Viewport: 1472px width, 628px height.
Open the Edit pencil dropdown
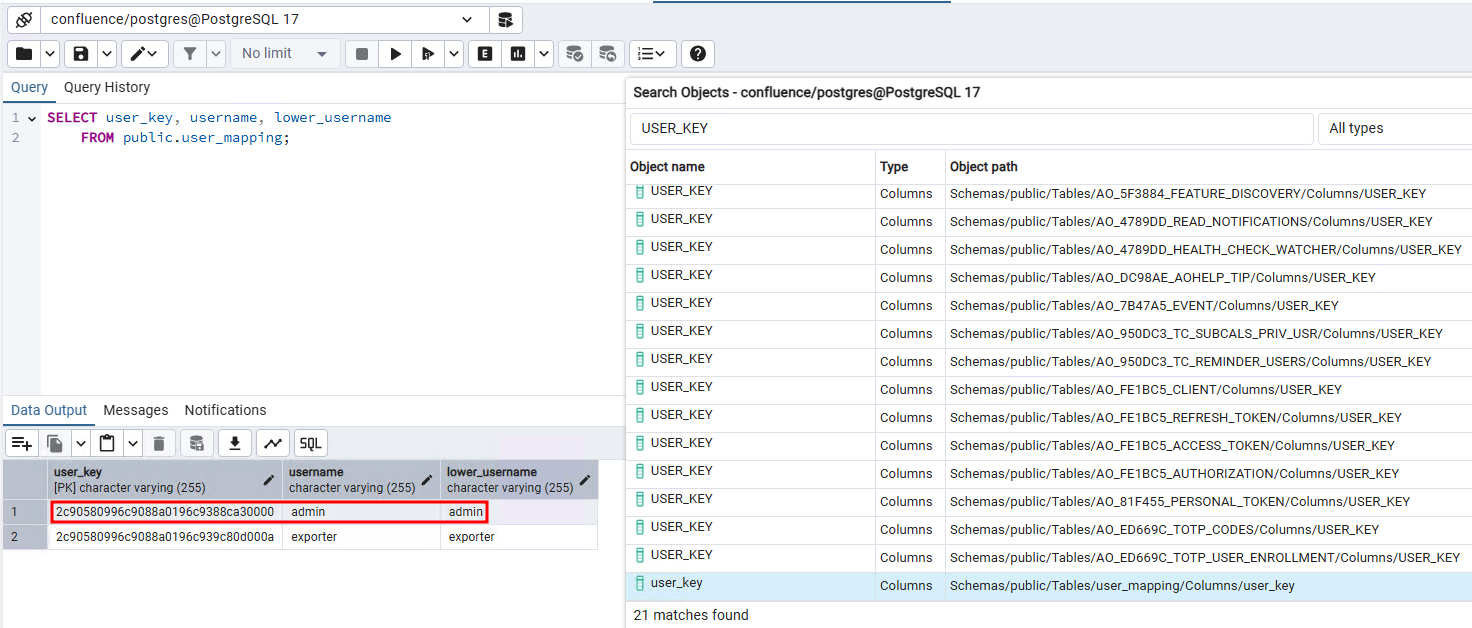point(145,54)
